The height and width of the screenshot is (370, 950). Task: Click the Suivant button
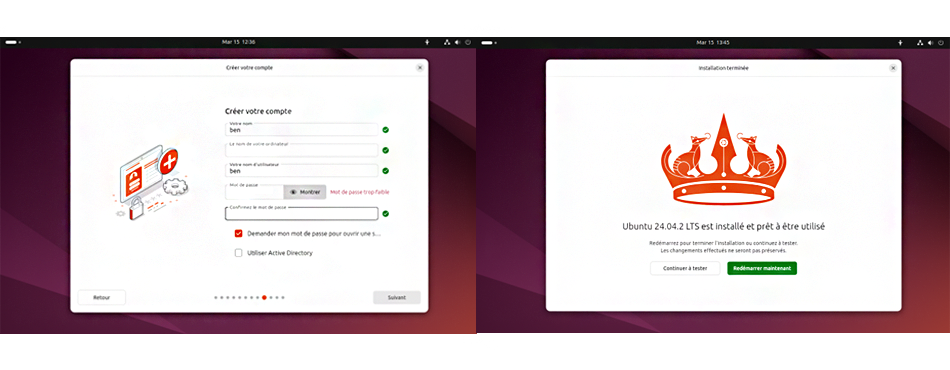[397, 298]
